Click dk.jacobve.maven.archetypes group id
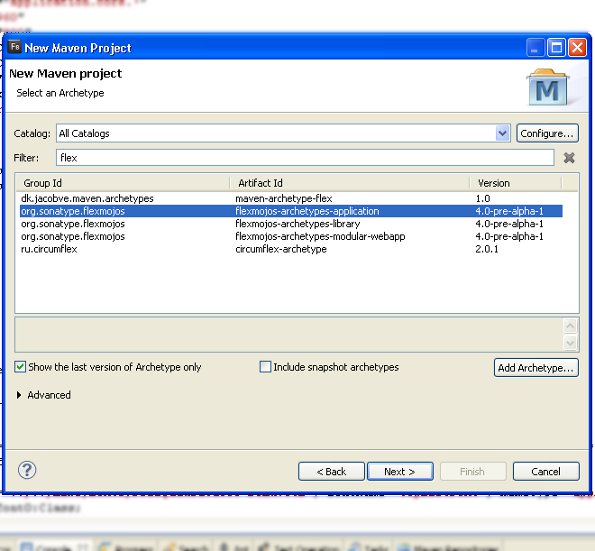 [87, 198]
